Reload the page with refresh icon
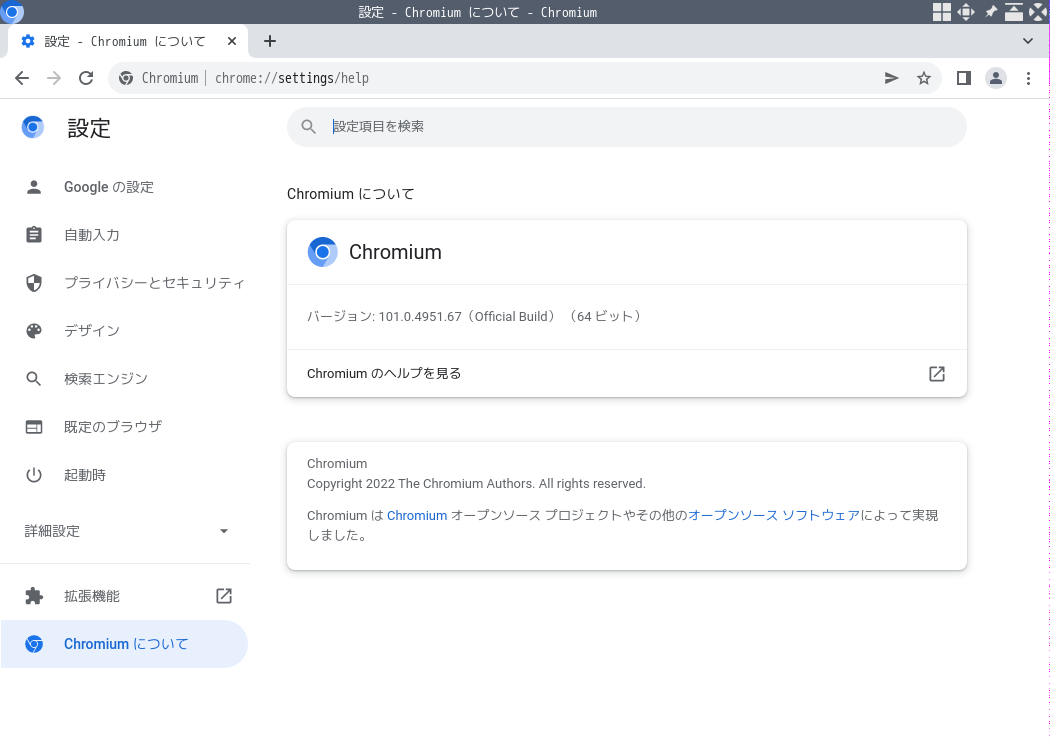This screenshot has width=1050, height=743. [x=86, y=78]
